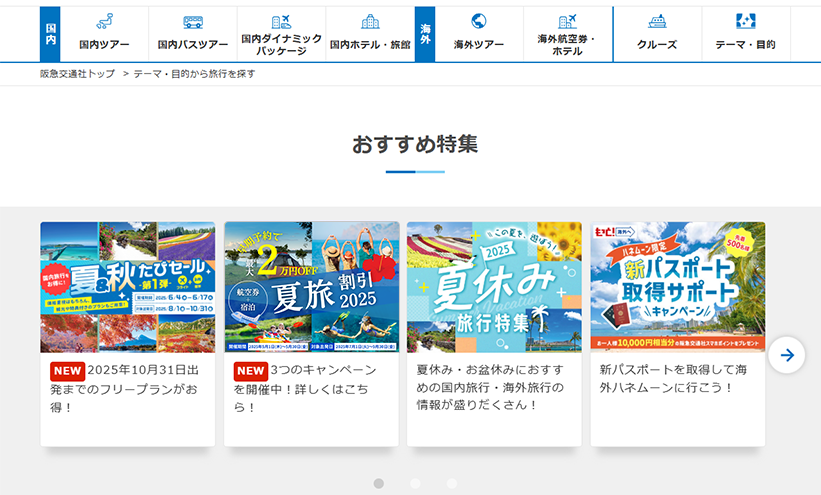This screenshot has height=495, width=821.
Task: Click the テーマ・目的 puzzle icon
Action: [745, 21]
